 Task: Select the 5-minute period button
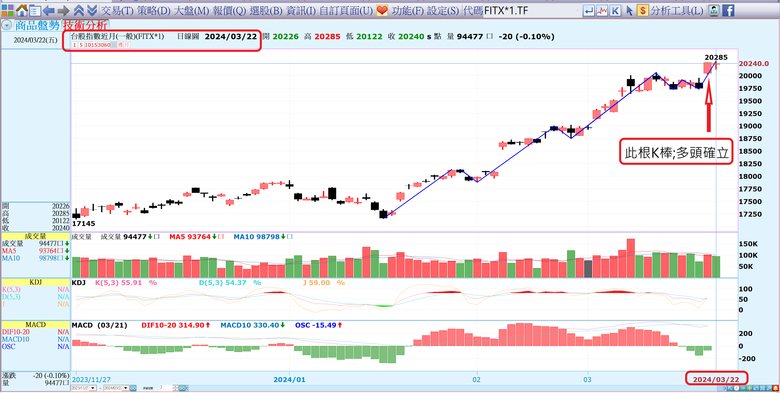(x=81, y=45)
